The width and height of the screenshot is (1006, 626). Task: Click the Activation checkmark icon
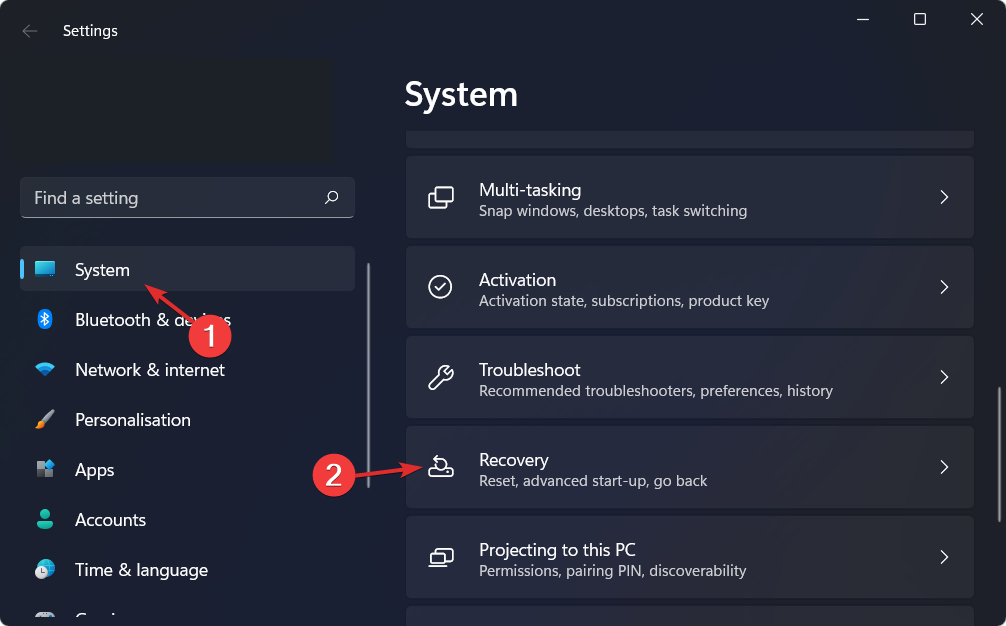pyautogui.click(x=440, y=287)
